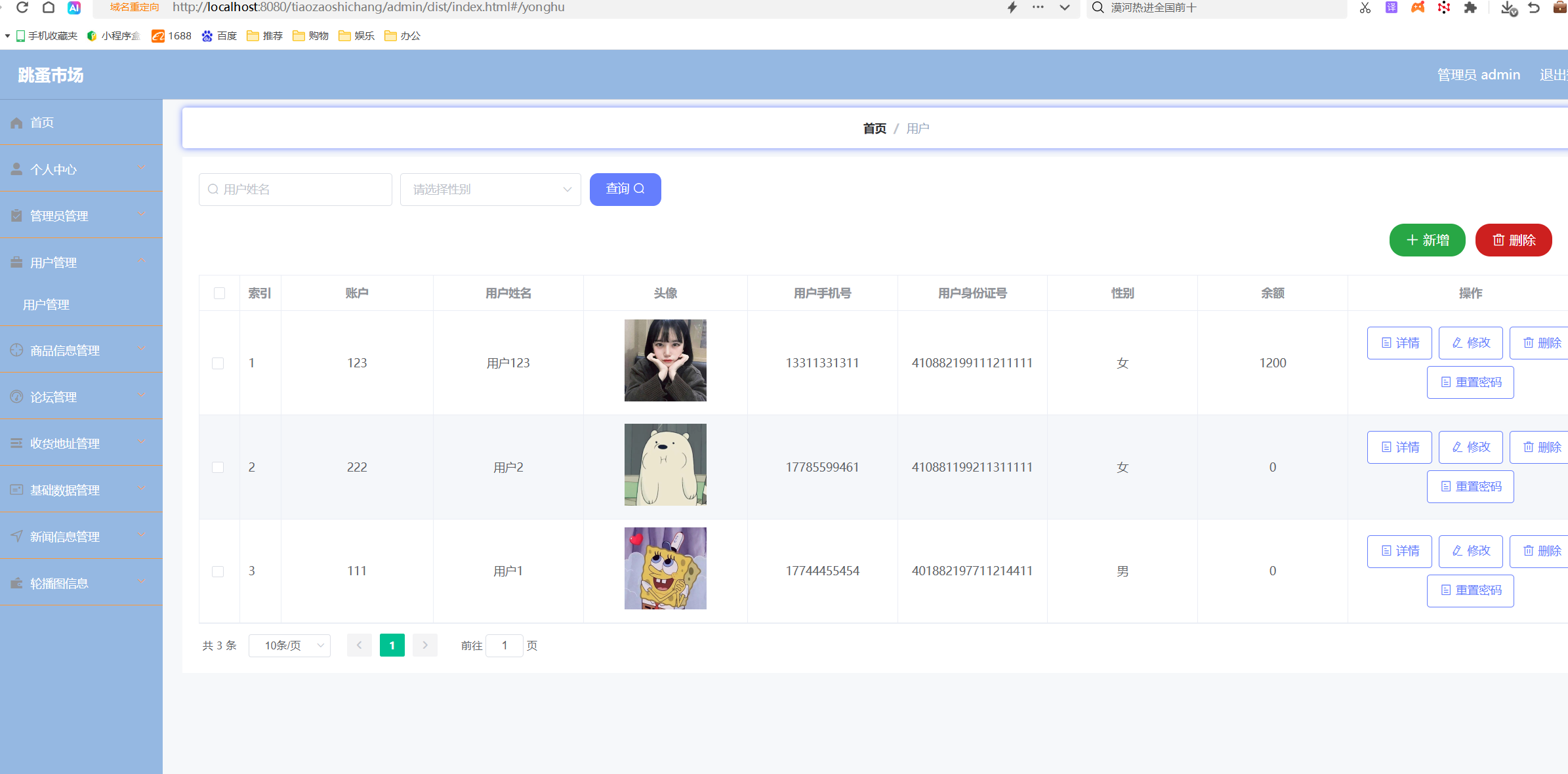
Task: Select the 用户管理 submenu item
Action: point(81,304)
